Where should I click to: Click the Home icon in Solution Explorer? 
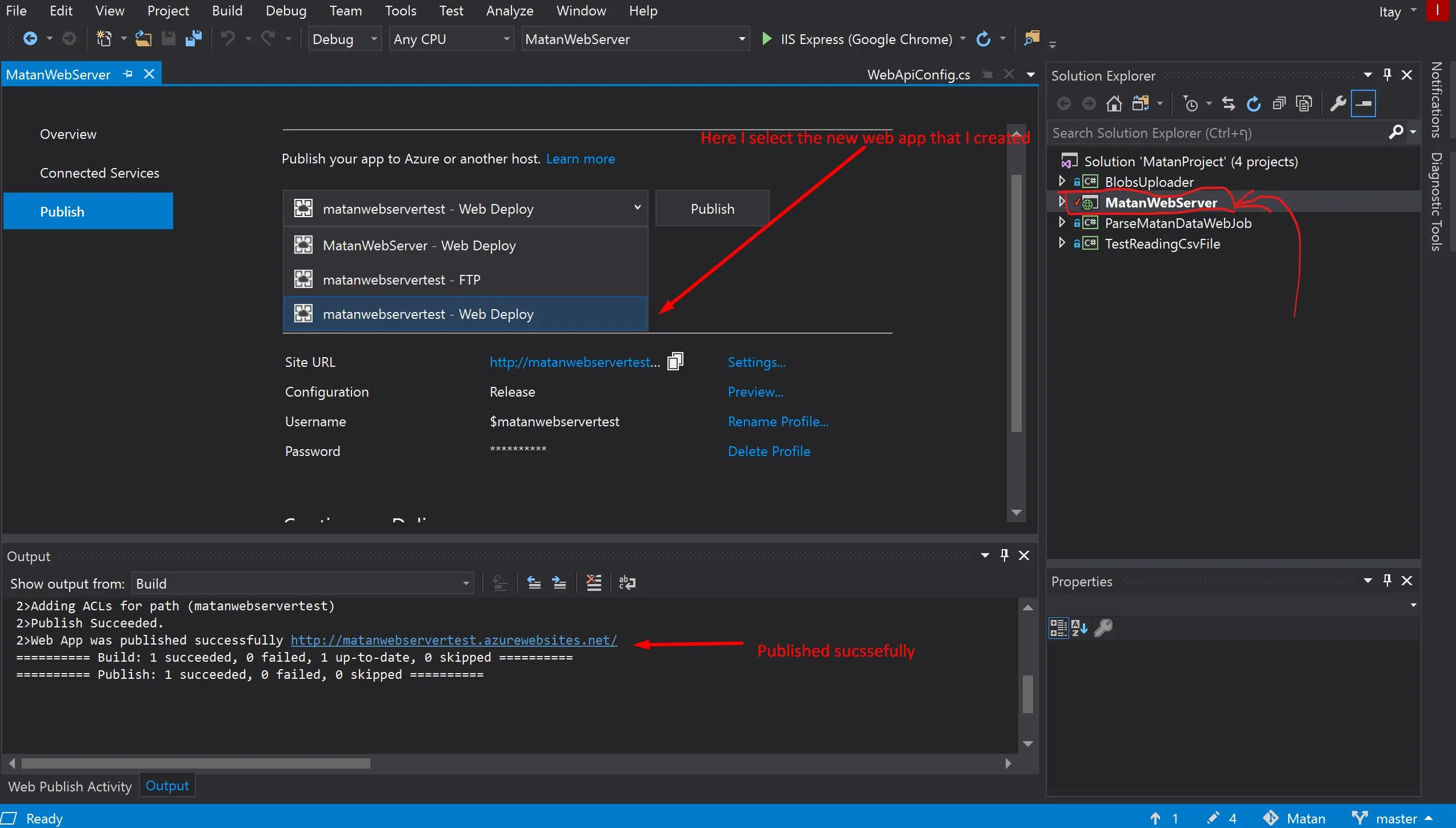tap(1114, 104)
